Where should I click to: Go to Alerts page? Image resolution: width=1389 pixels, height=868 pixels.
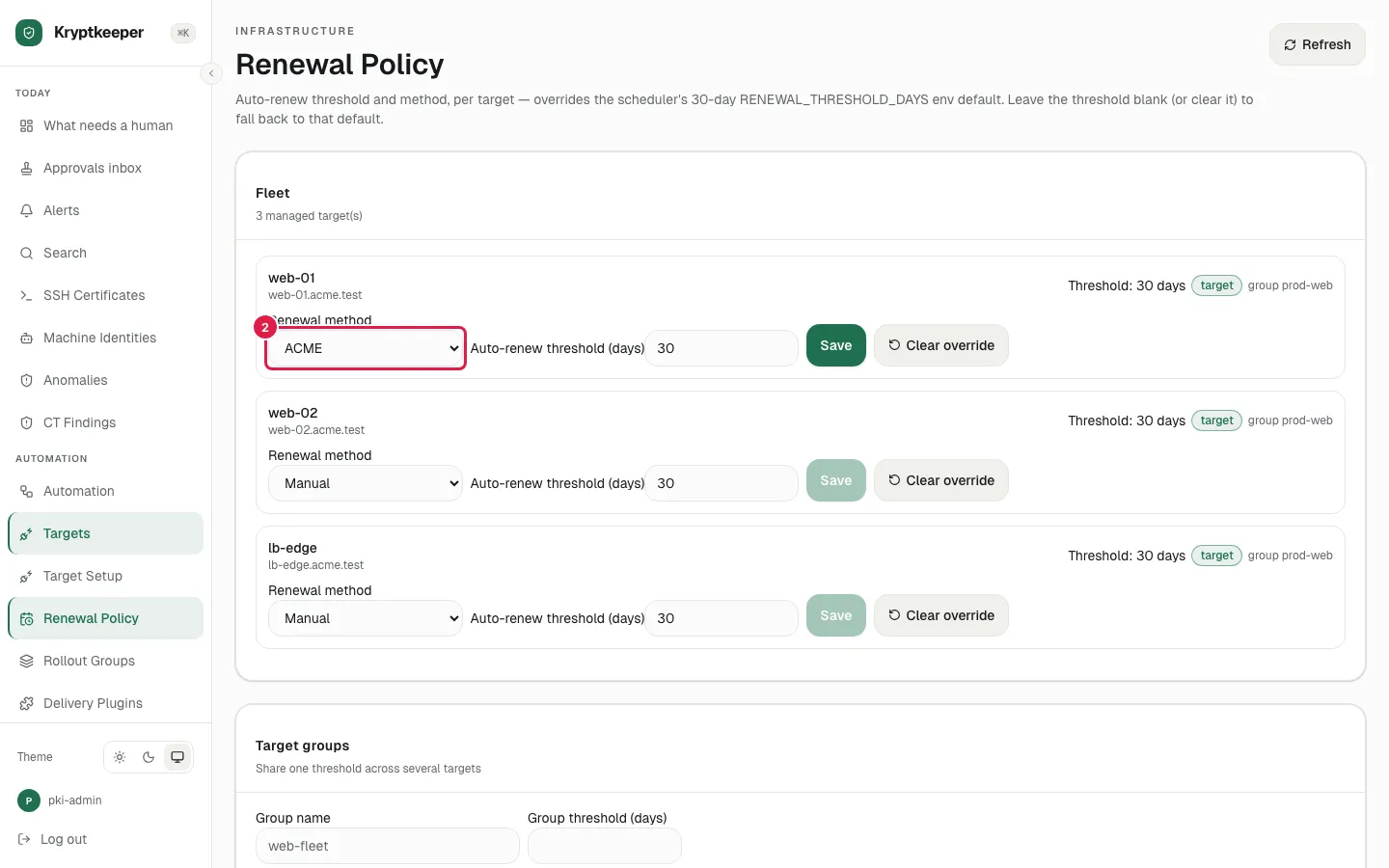click(105, 210)
